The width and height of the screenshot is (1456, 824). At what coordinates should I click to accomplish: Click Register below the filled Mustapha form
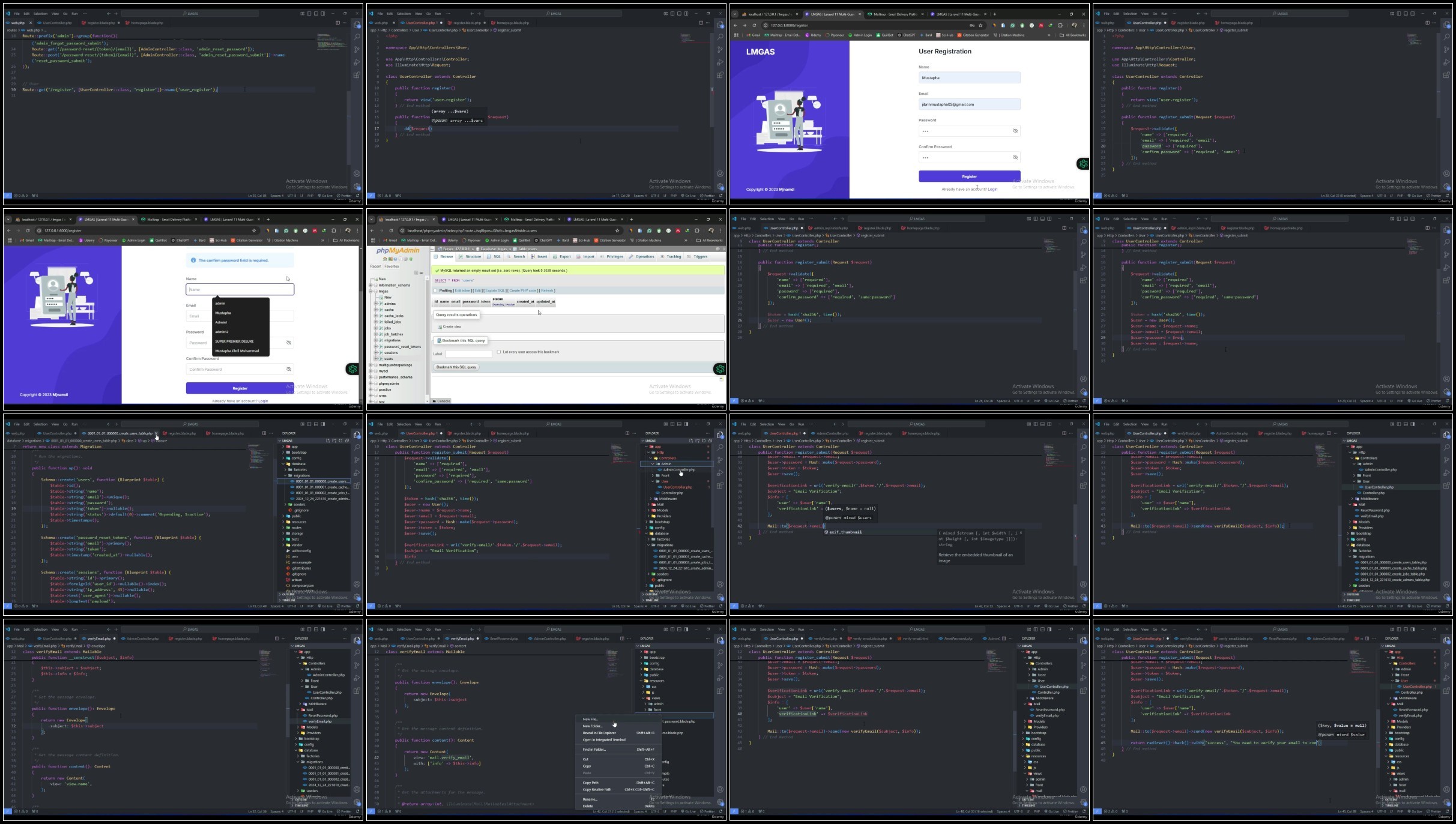click(x=969, y=176)
